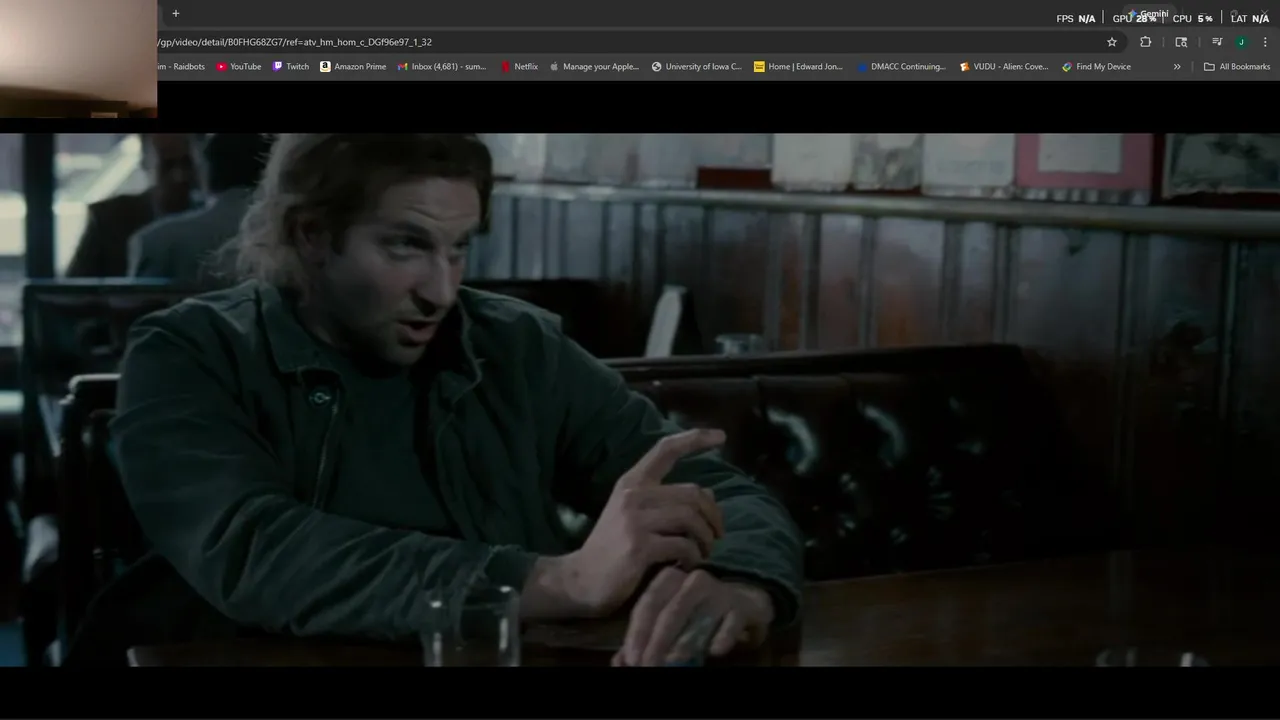
Task: Open the VUDU - Alien: Covenant bookmark
Action: [1004, 67]
